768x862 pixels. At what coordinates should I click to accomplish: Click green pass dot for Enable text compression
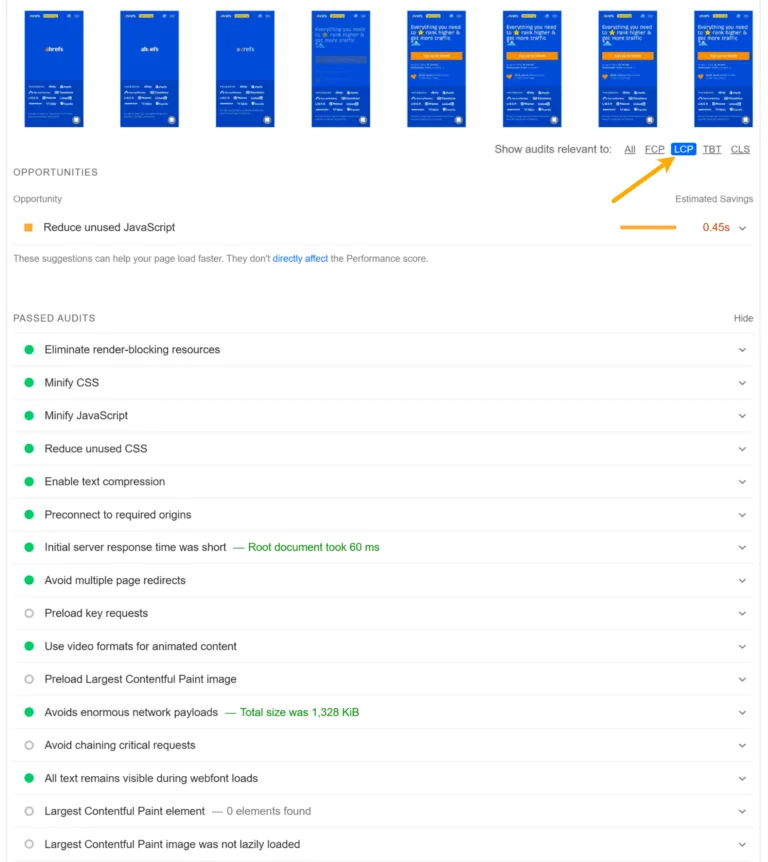(x=29, y=482)
